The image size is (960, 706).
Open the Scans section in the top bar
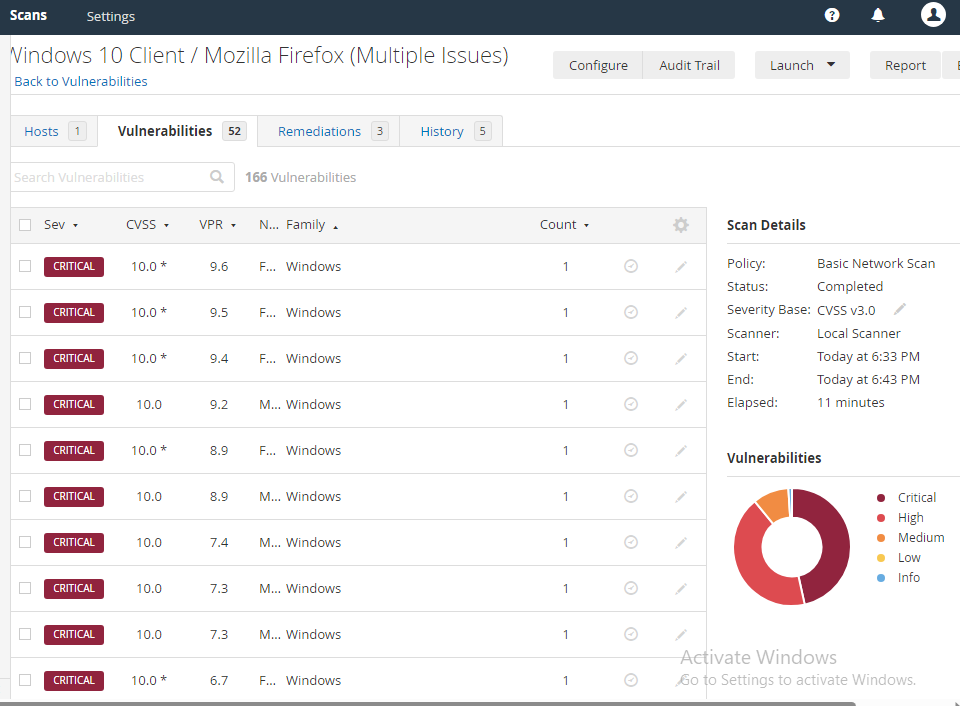(28, 15)
